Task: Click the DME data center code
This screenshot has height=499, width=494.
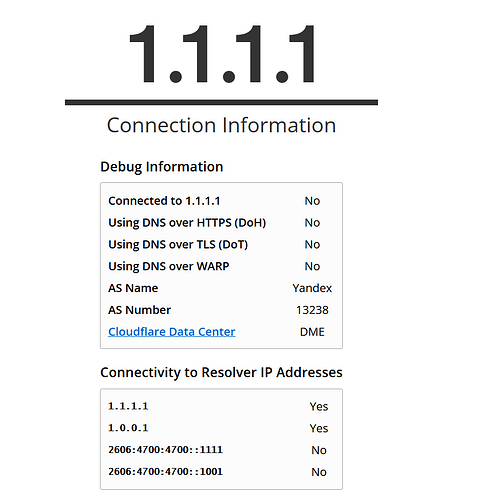Action: pos(312,332)
